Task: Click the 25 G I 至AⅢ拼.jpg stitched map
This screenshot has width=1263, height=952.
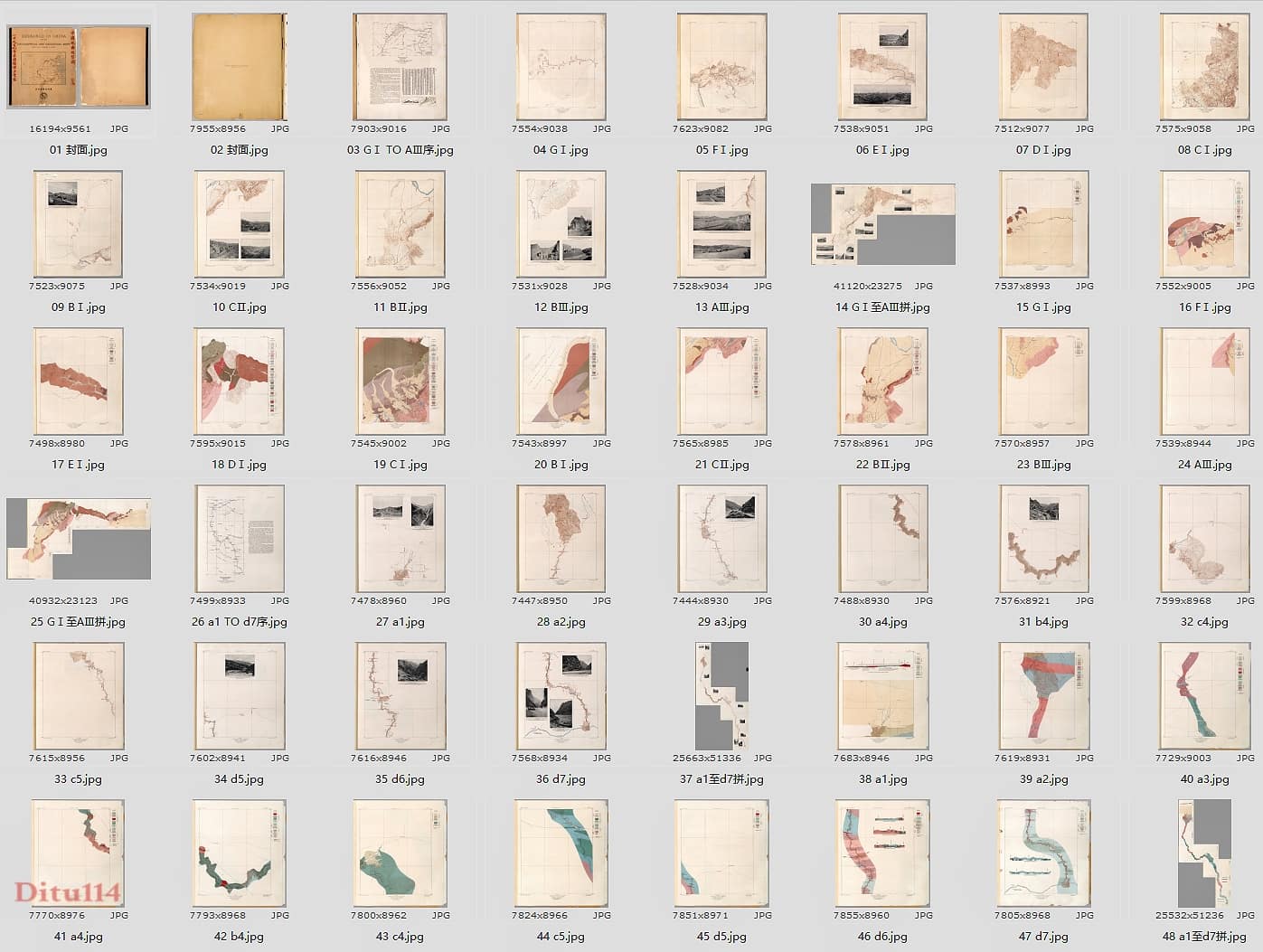Action: (x=78, y=538)
